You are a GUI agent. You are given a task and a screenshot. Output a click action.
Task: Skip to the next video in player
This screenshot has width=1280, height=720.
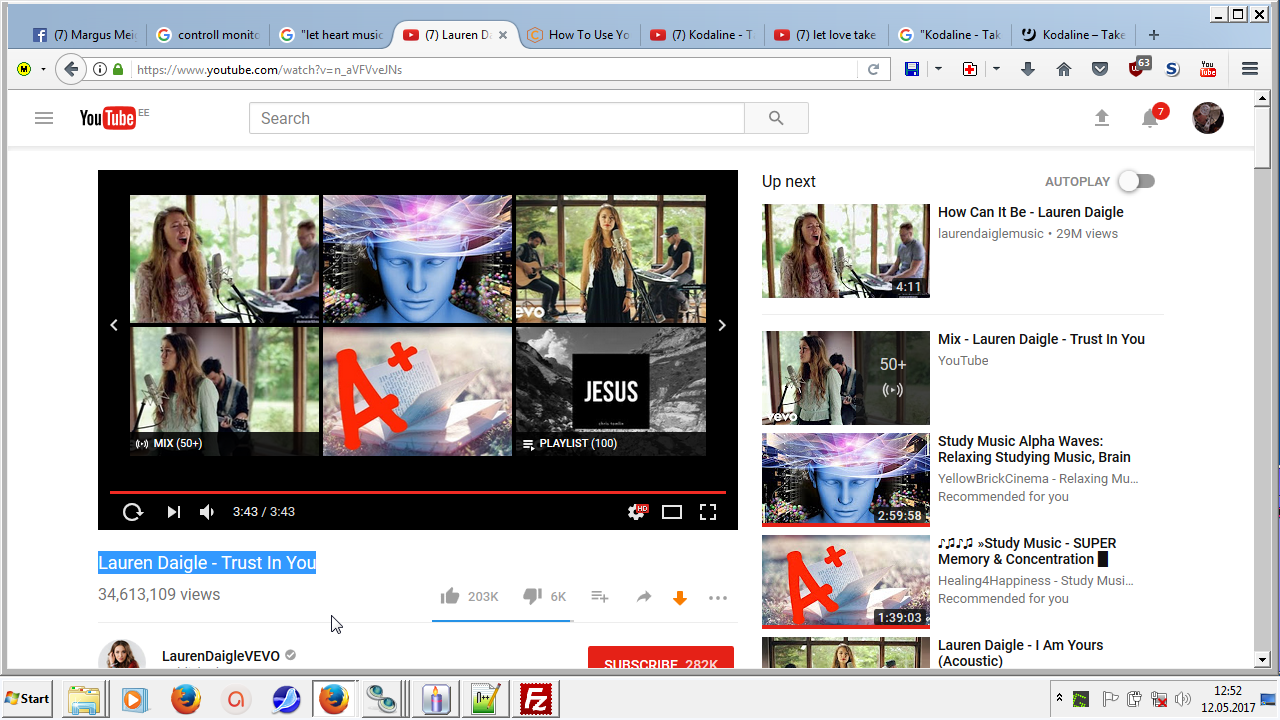point(173,512)
